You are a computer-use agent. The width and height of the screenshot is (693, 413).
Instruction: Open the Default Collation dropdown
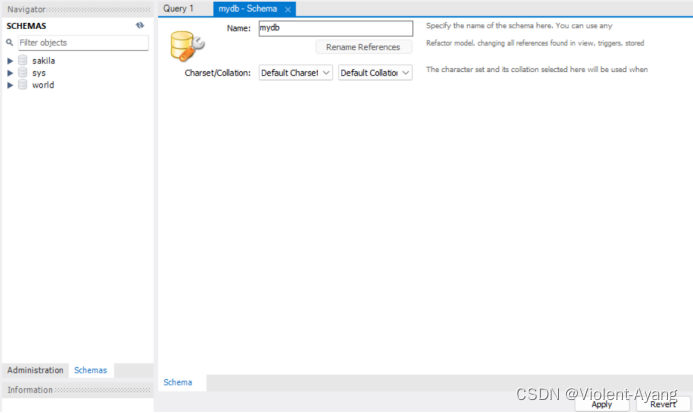375,73
